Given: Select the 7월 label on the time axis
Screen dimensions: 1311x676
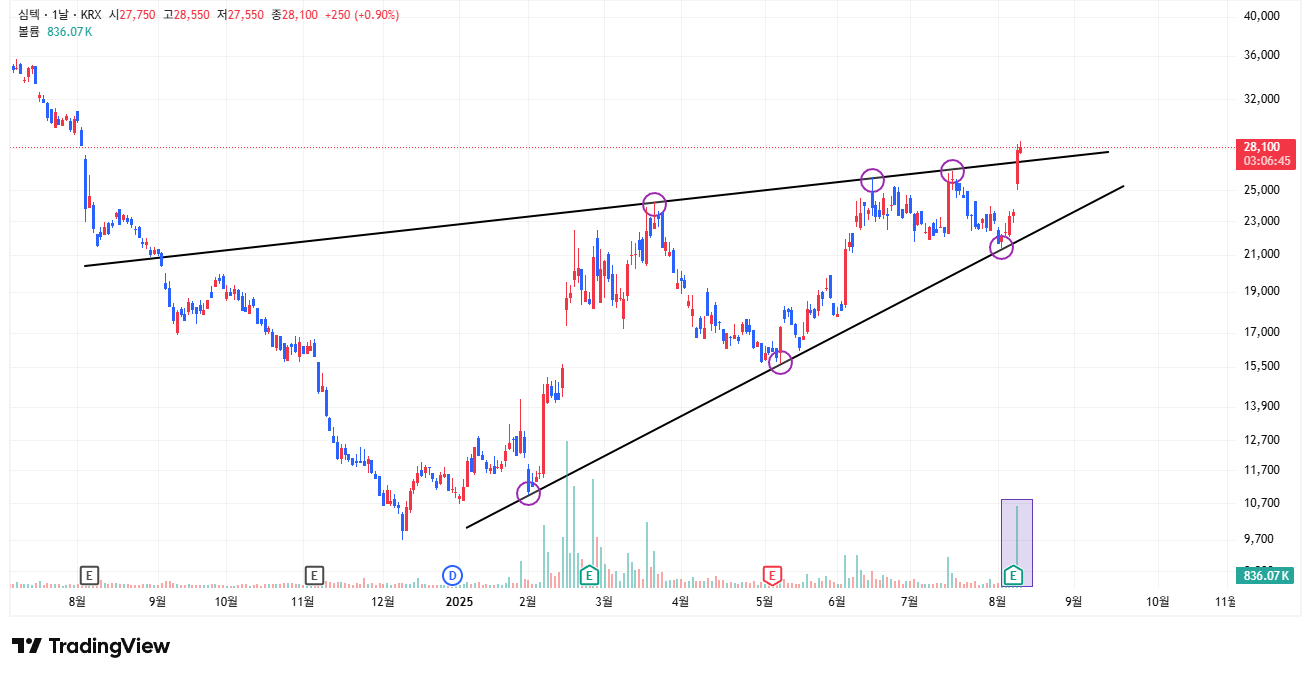Looking at the screenshot, I should (910, 601).
